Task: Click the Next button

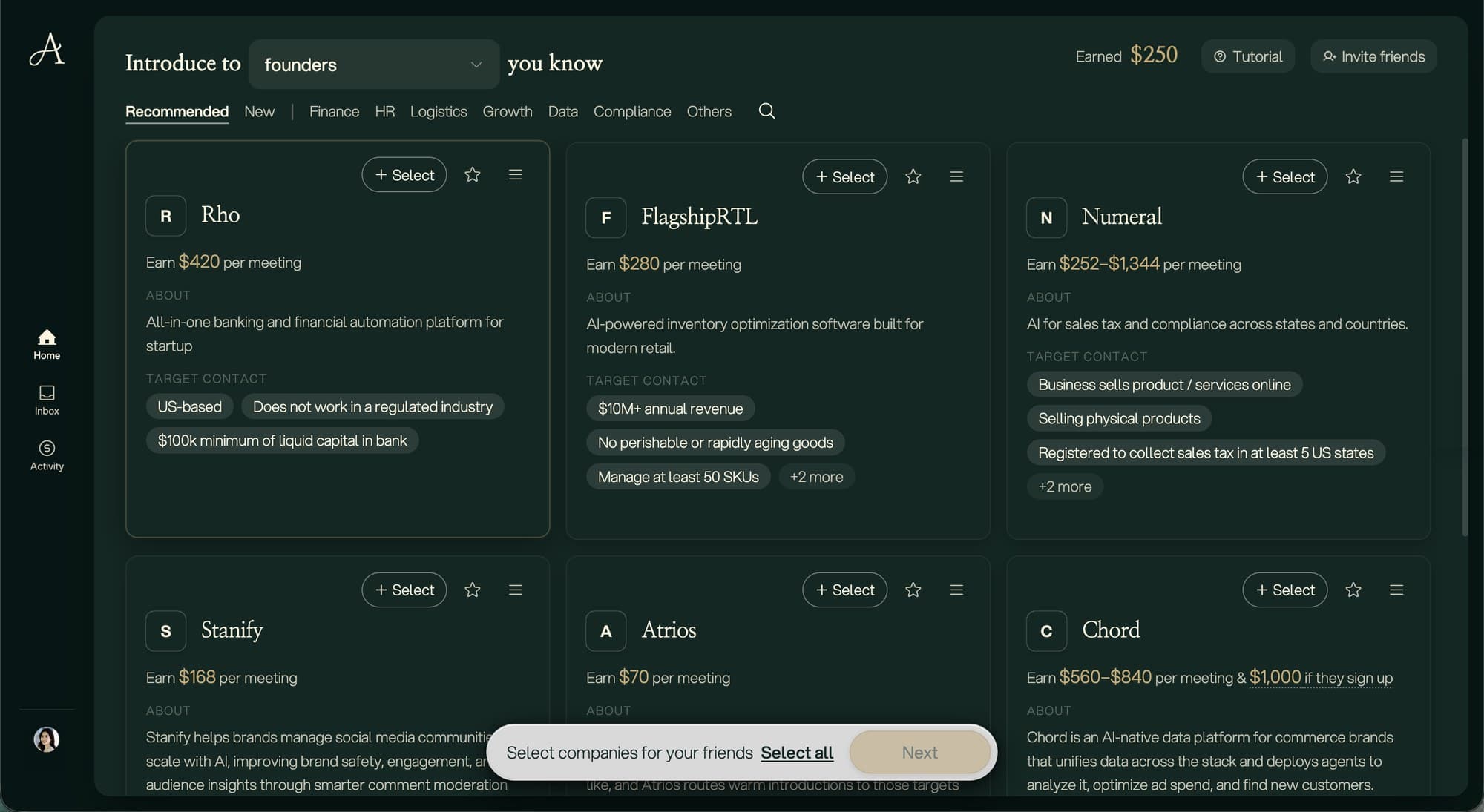Action: pos(919,753)
